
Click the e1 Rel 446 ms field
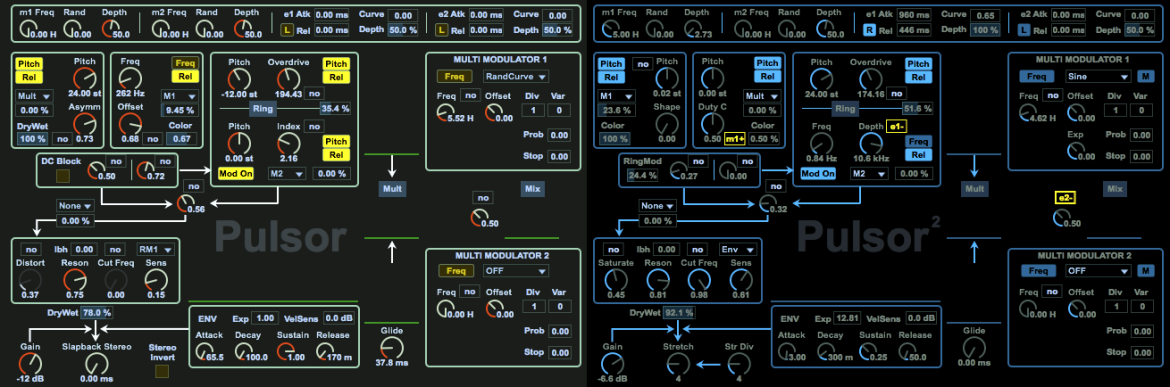914,30
